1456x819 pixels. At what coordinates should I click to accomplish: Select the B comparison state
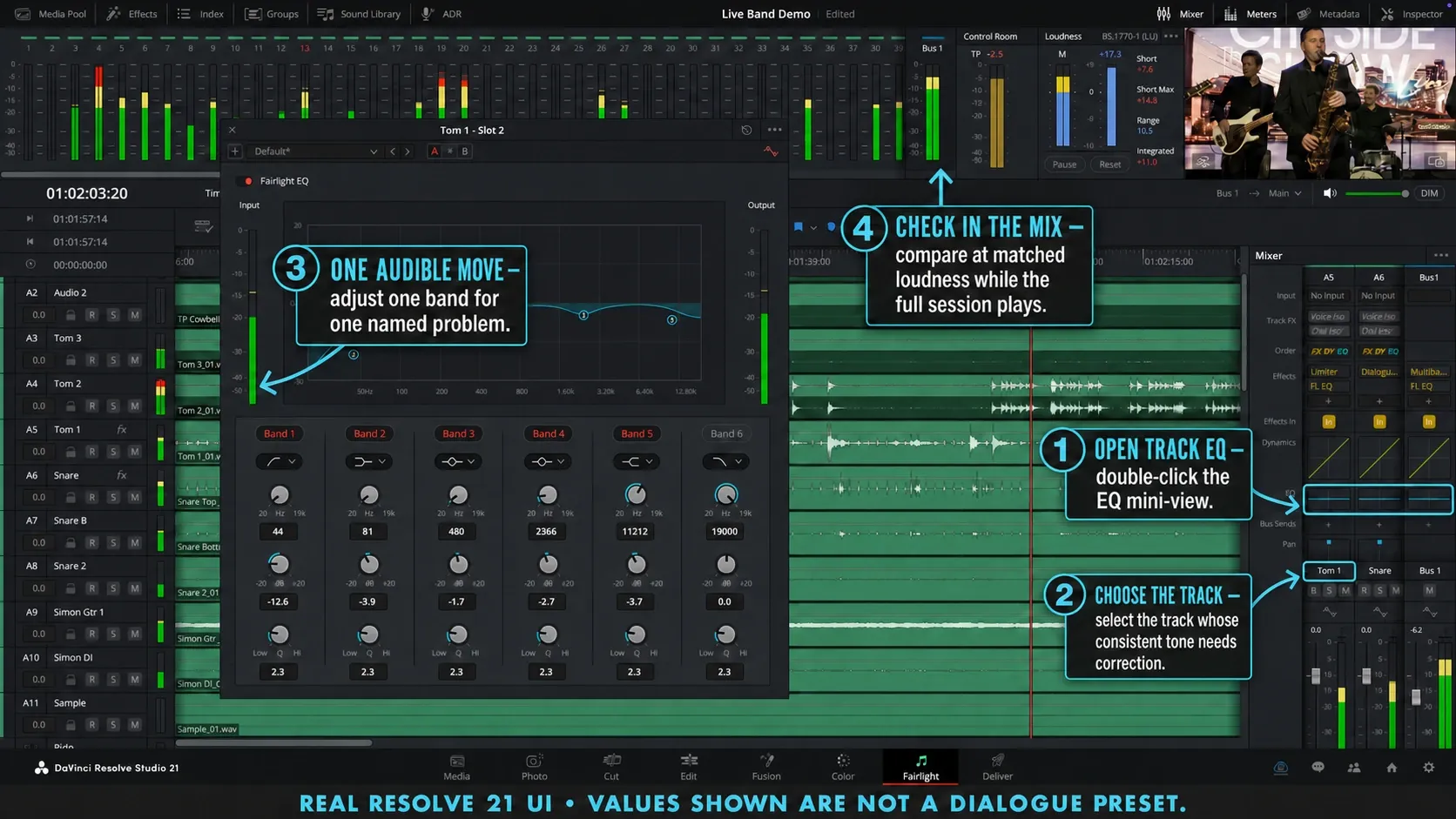click(465, 151)
